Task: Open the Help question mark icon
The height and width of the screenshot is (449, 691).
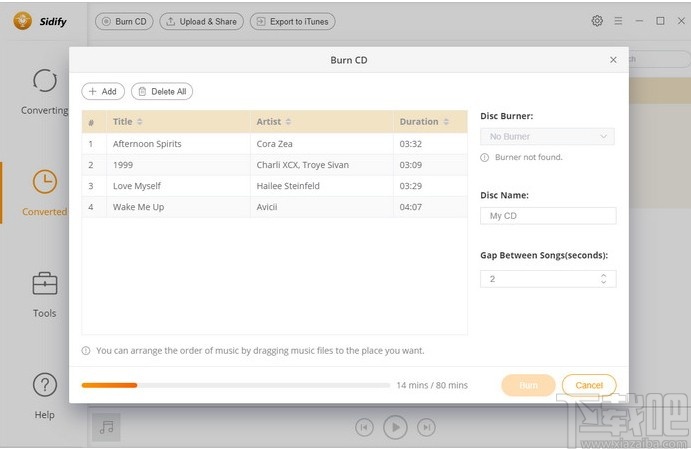Action: 45,385
